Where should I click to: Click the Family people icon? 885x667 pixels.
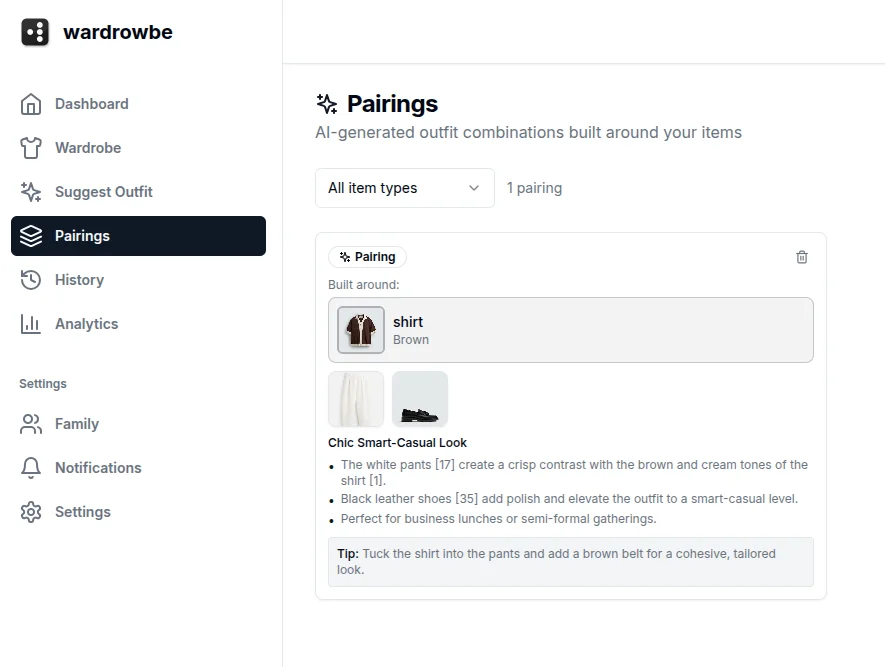[31, 424]
